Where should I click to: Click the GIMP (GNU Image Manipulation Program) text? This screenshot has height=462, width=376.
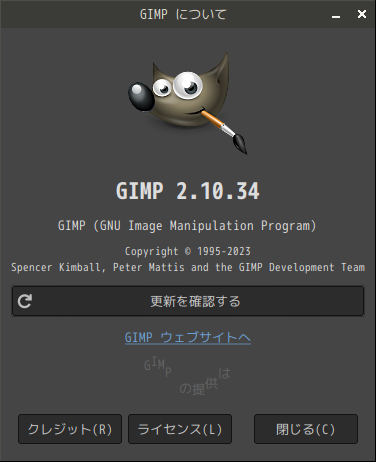pos(187,226)
